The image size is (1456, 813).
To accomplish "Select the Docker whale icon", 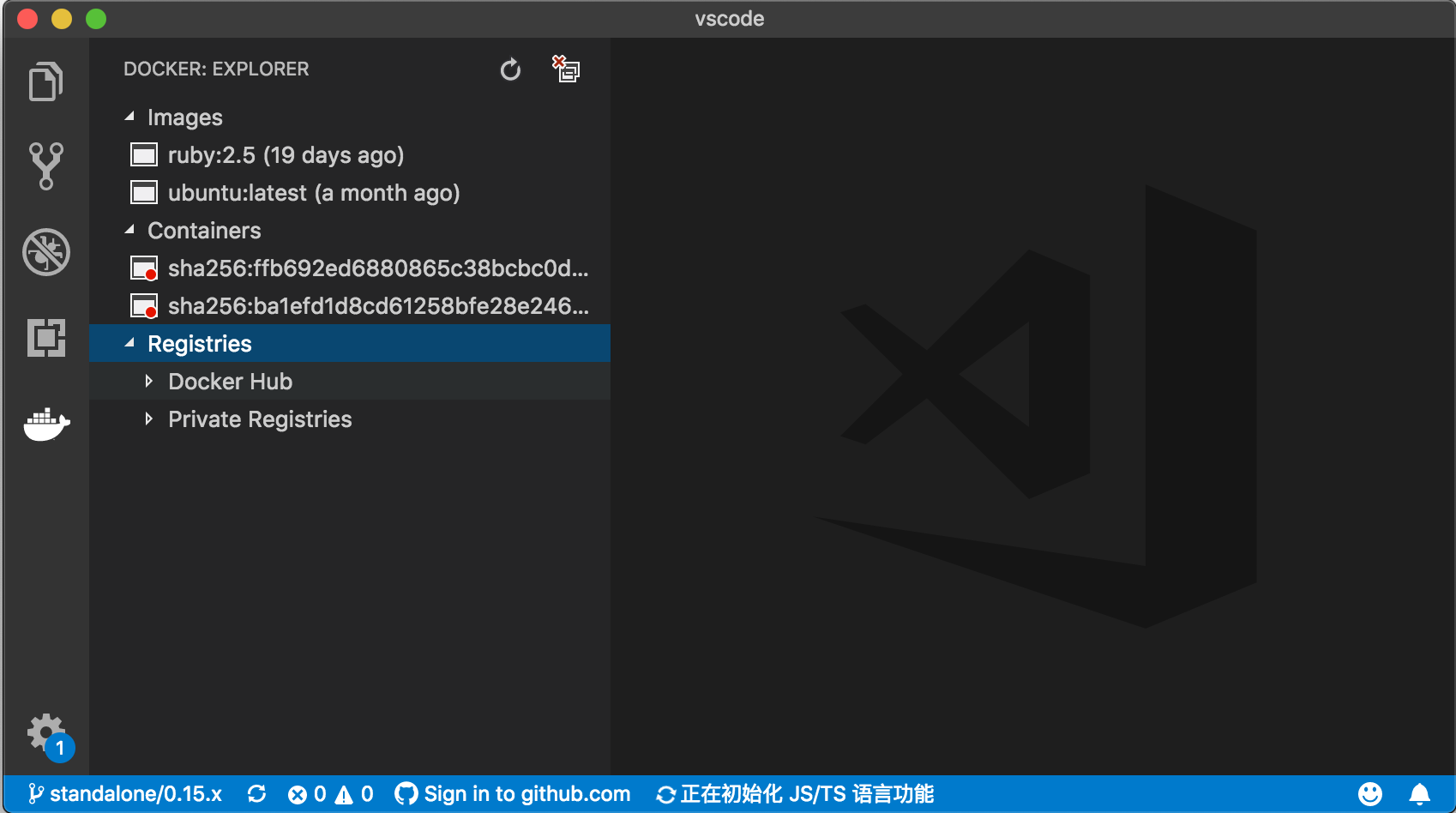I will 46,424.
